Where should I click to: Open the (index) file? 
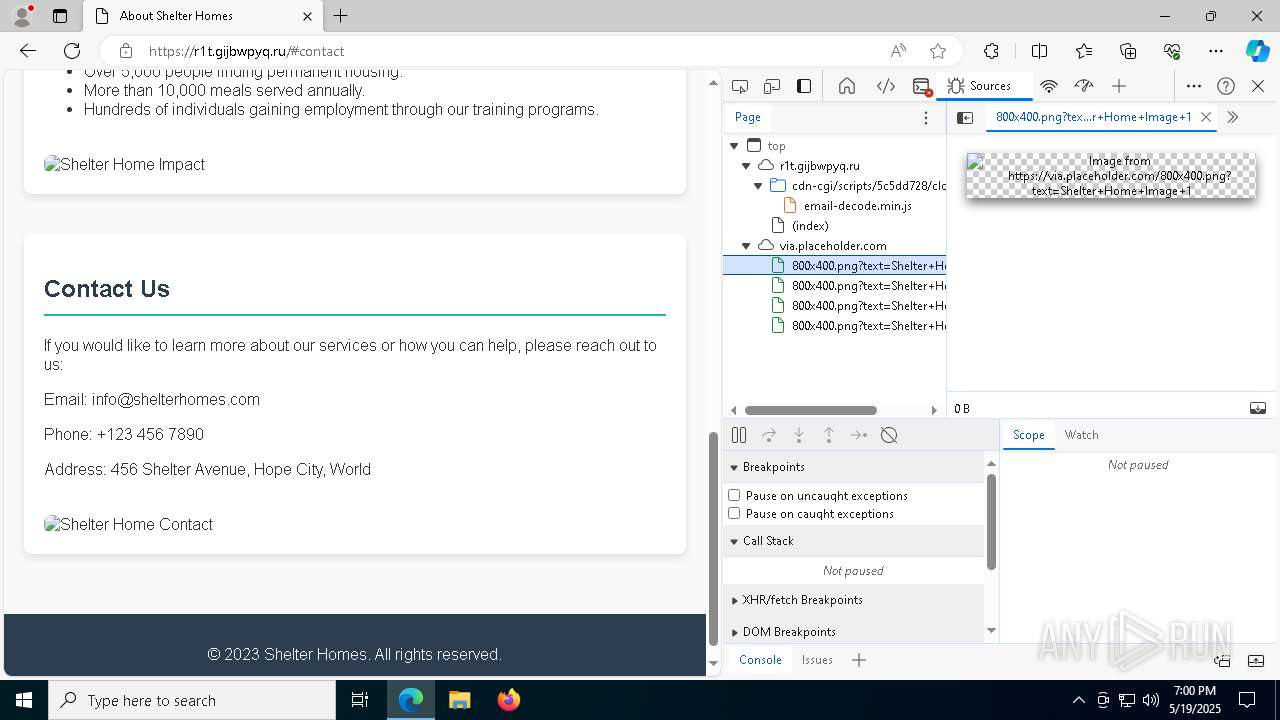[810, 226]
